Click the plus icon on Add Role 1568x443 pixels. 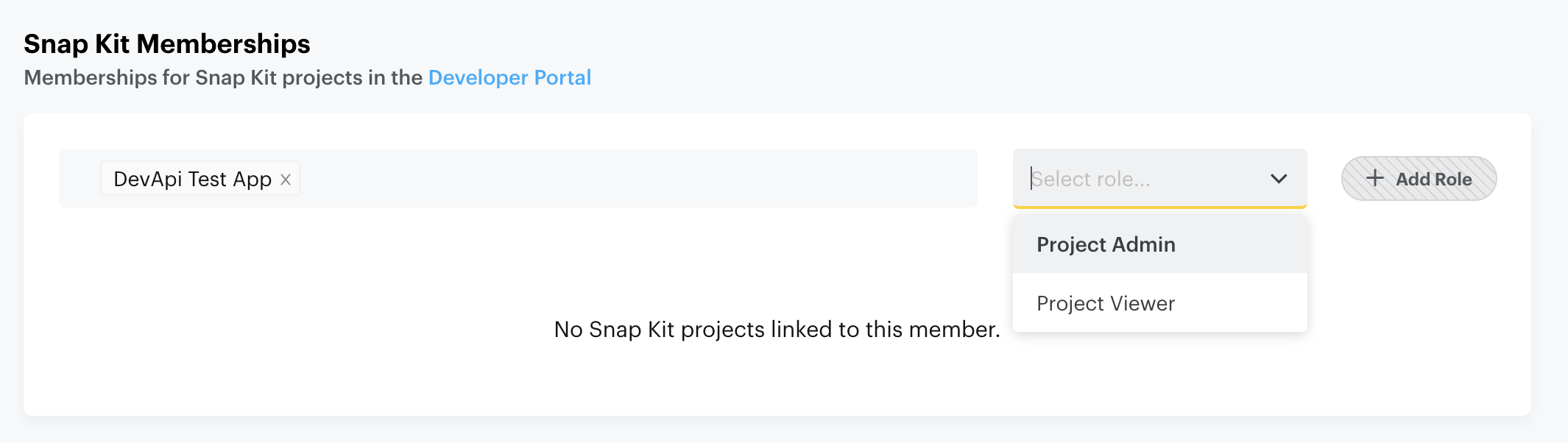coord(1374,178)
